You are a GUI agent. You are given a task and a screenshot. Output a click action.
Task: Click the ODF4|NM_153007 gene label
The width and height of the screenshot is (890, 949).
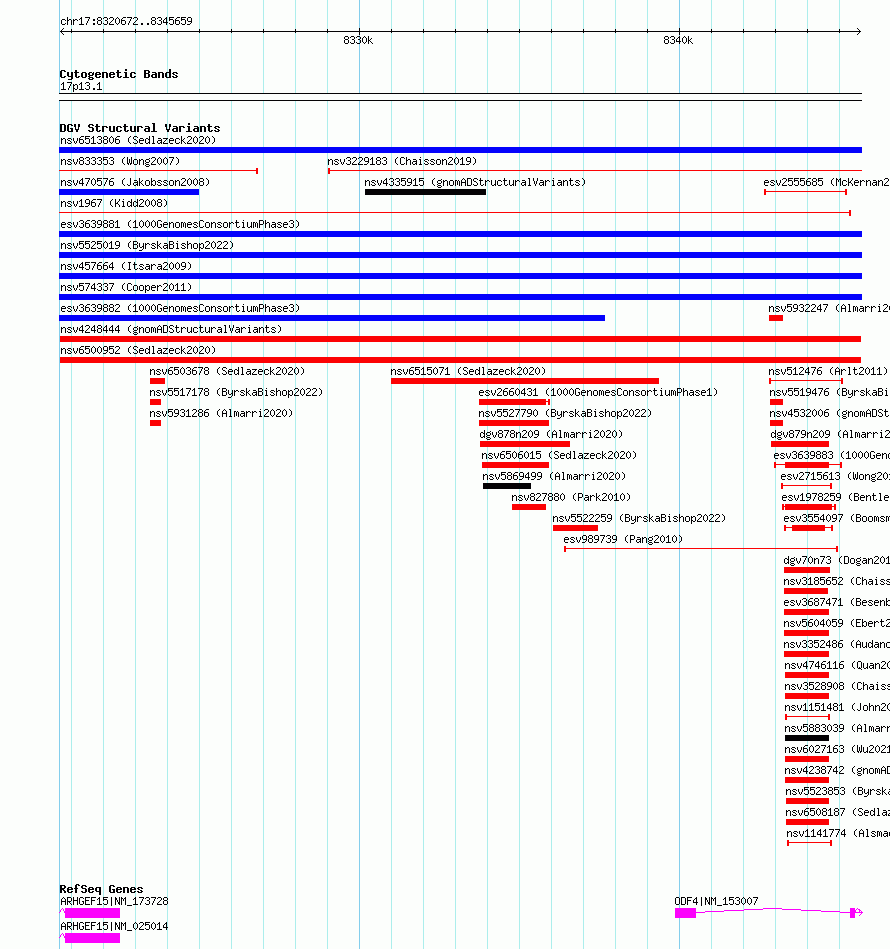[x=716, y=901]
